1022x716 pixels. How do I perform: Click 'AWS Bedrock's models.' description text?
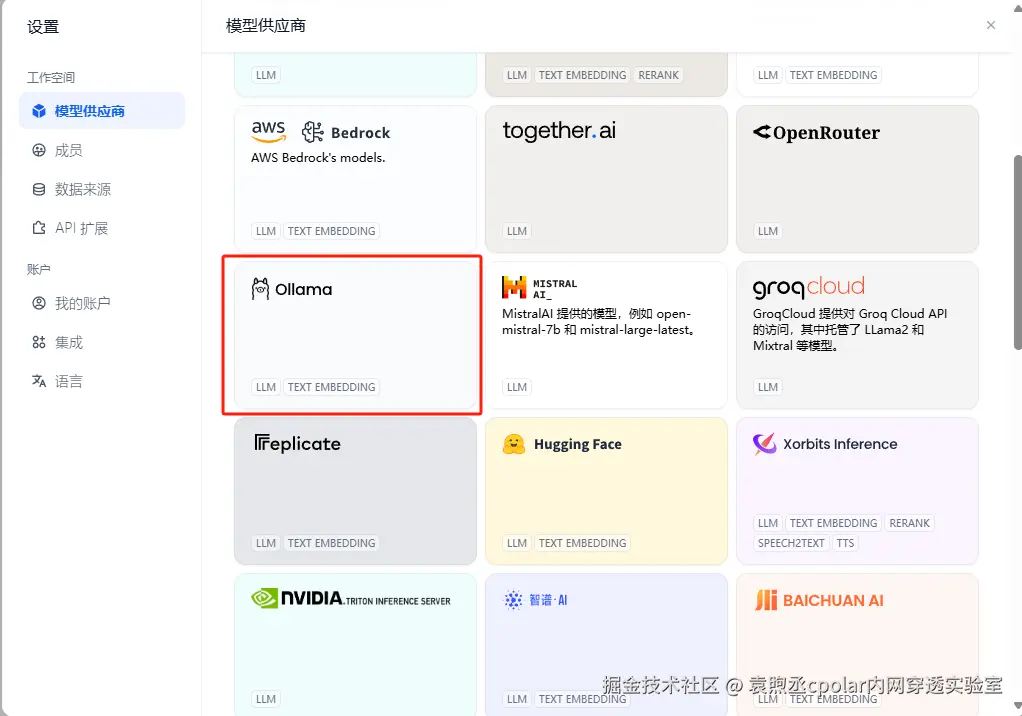[x=318, y=158]
